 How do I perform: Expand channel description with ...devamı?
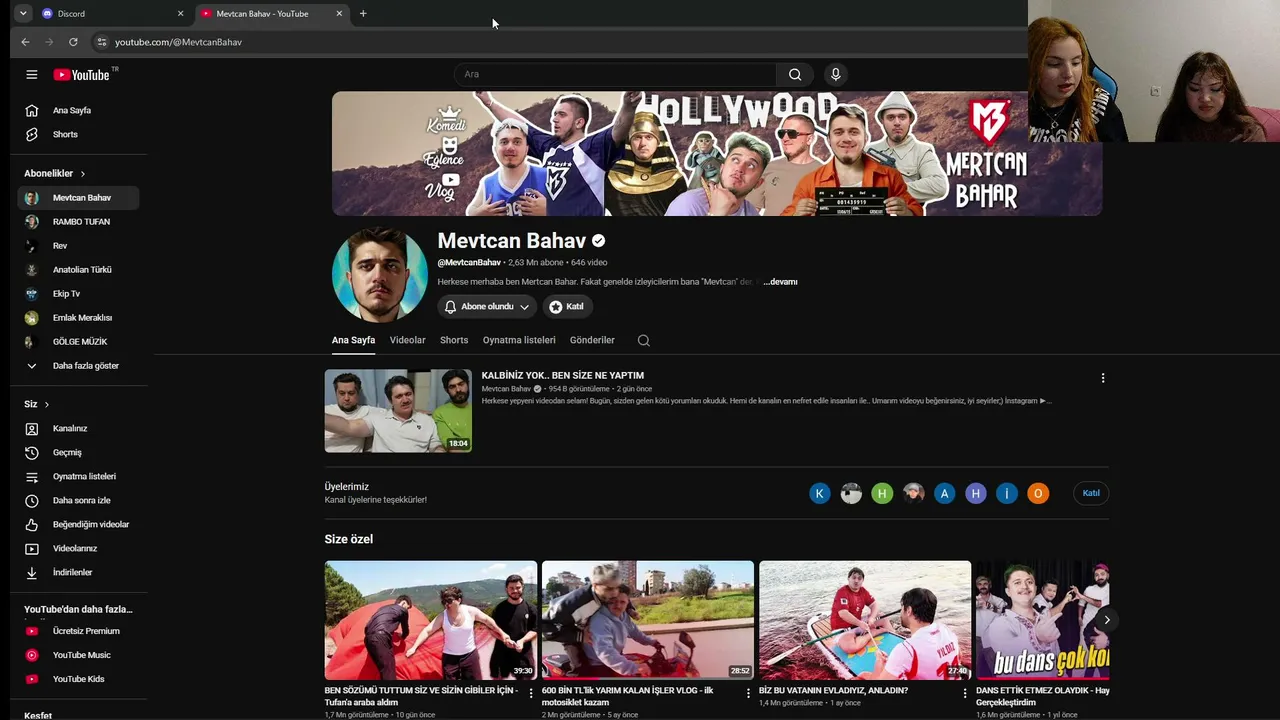point(780,282)
